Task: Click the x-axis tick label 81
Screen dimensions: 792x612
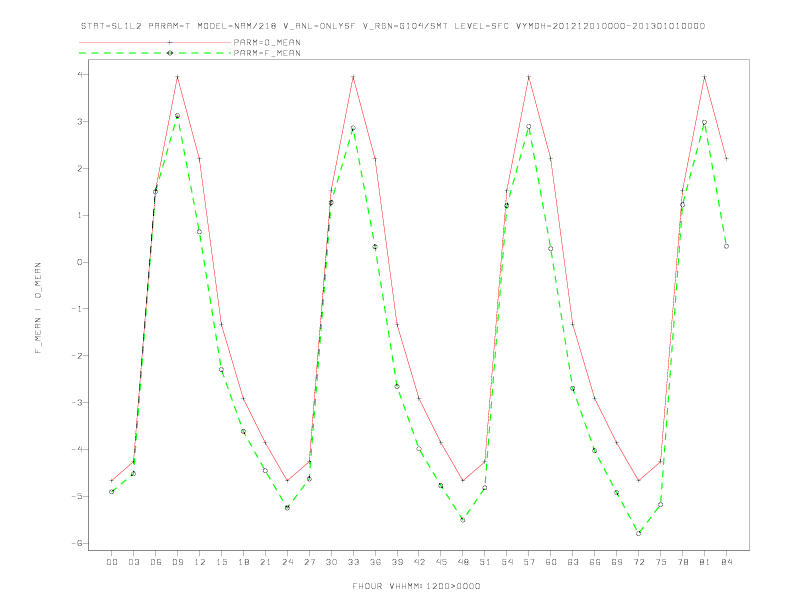Action: 705,562
